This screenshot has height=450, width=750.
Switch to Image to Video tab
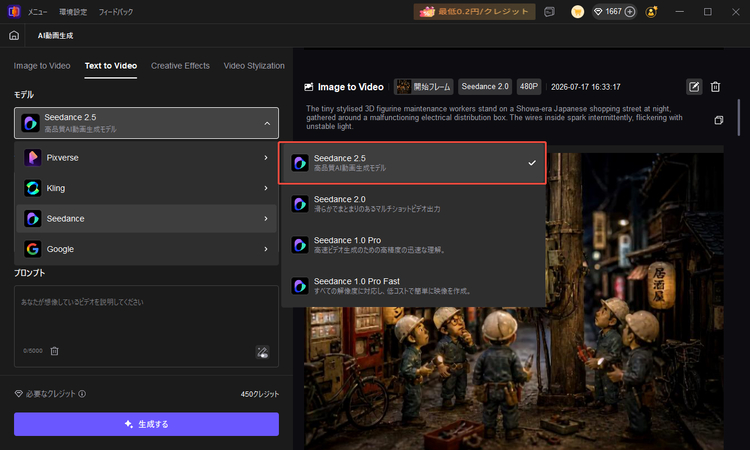(x=42, y=66)
